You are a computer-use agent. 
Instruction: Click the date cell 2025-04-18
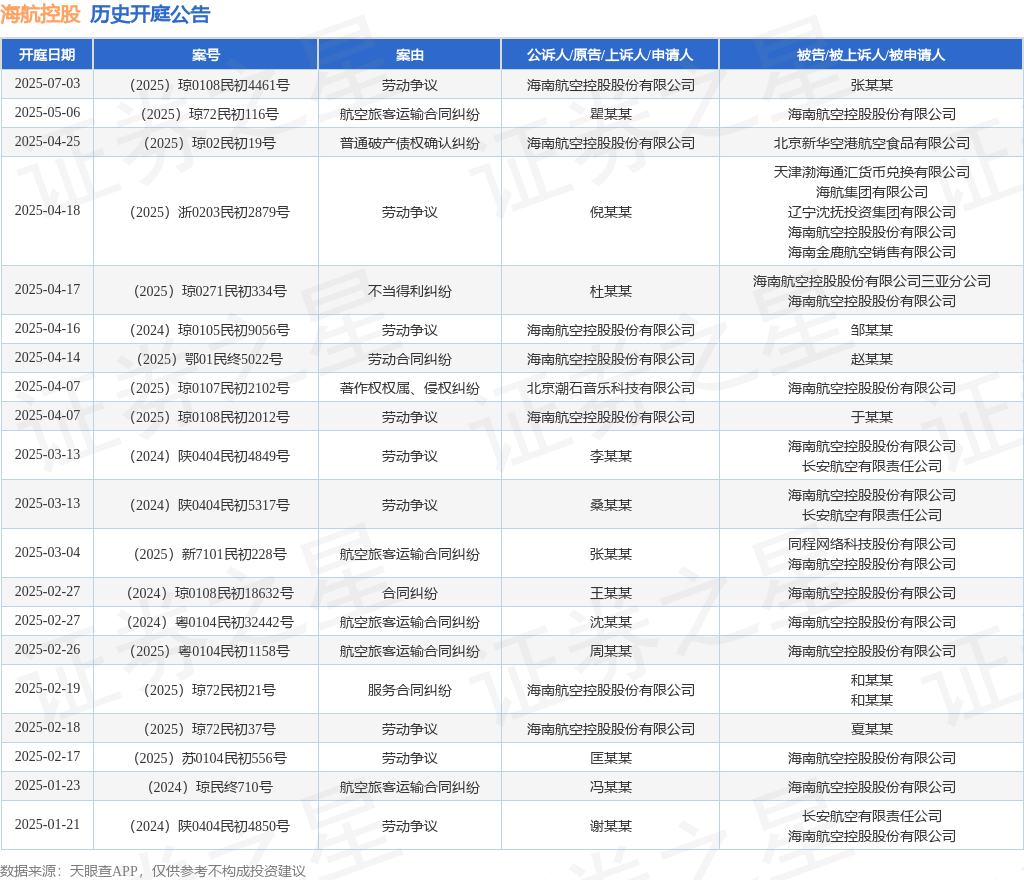(x=47, y=210)
